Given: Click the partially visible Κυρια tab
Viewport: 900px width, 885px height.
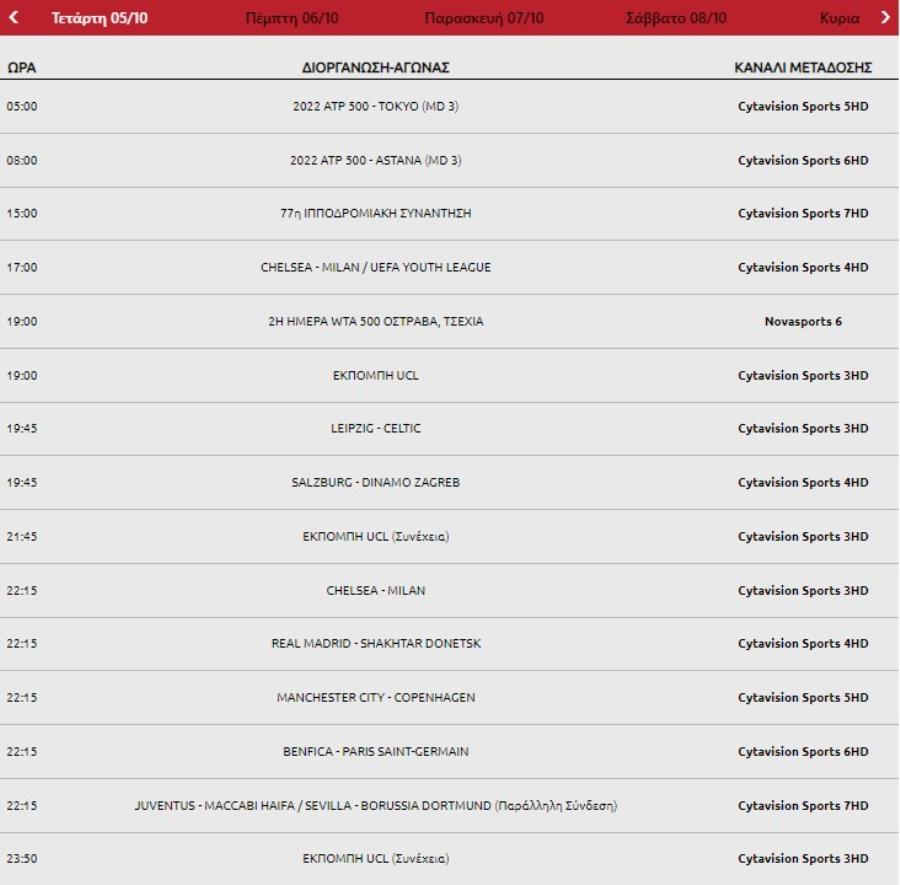Looking at the screenshot, I should 839,18.
